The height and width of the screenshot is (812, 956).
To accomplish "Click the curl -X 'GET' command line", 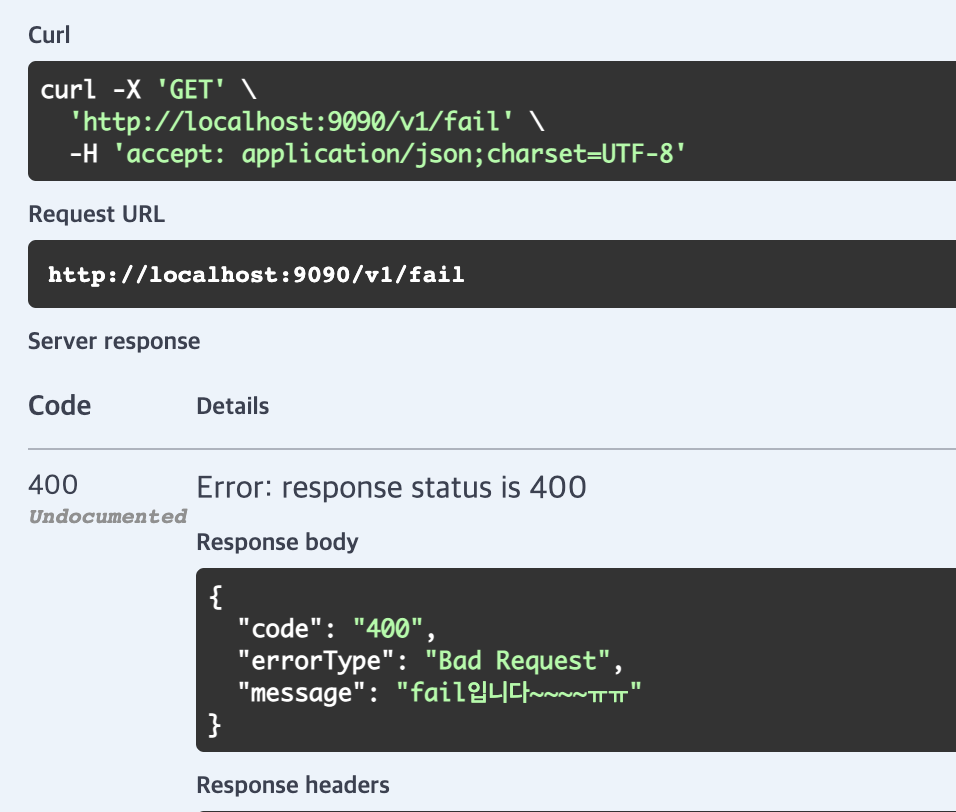I will click(x=149, y=90).
